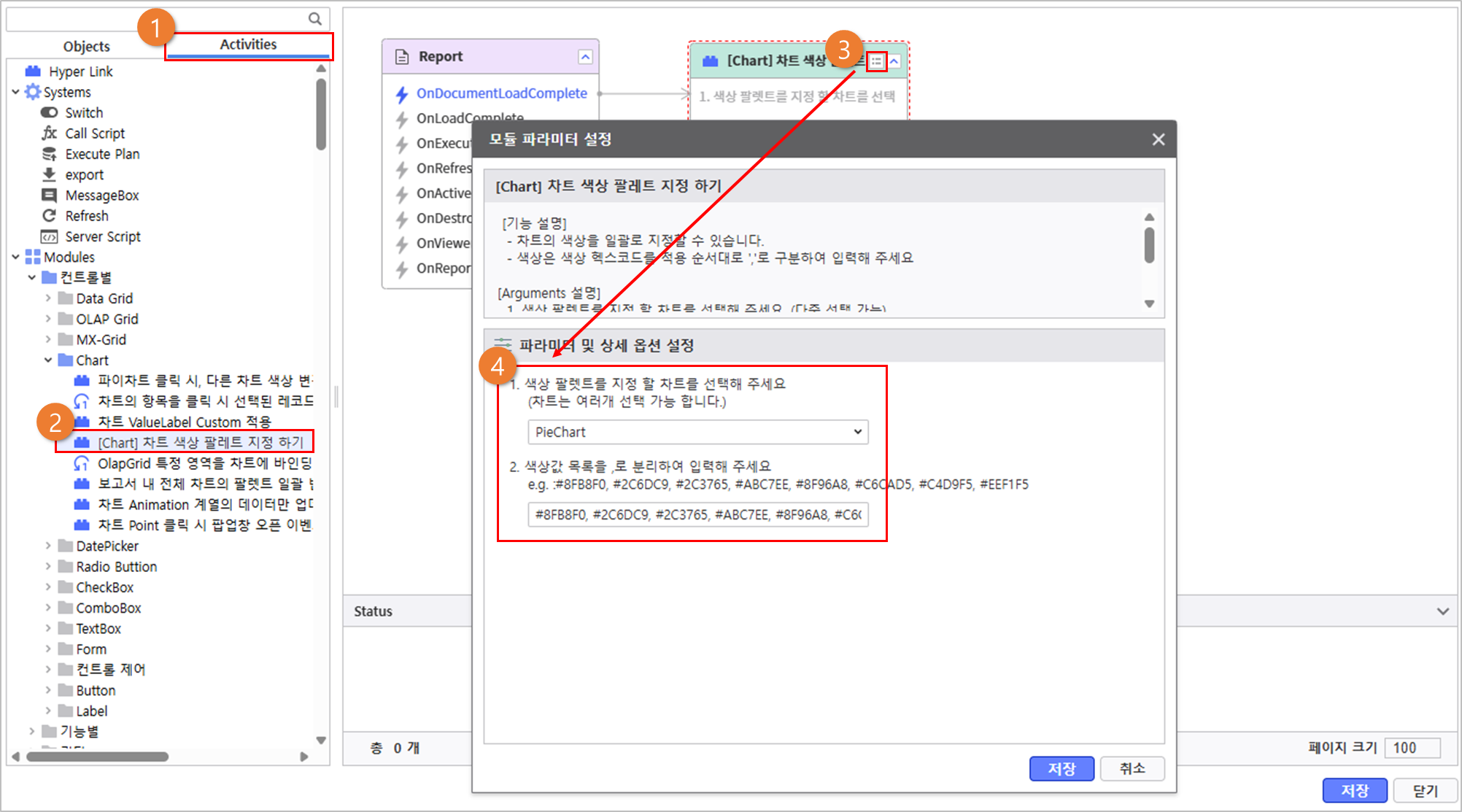The height and width of the screenshot is (812, 1462).
Task: Expand the Data Grid folder
Action: click(48, 298)
